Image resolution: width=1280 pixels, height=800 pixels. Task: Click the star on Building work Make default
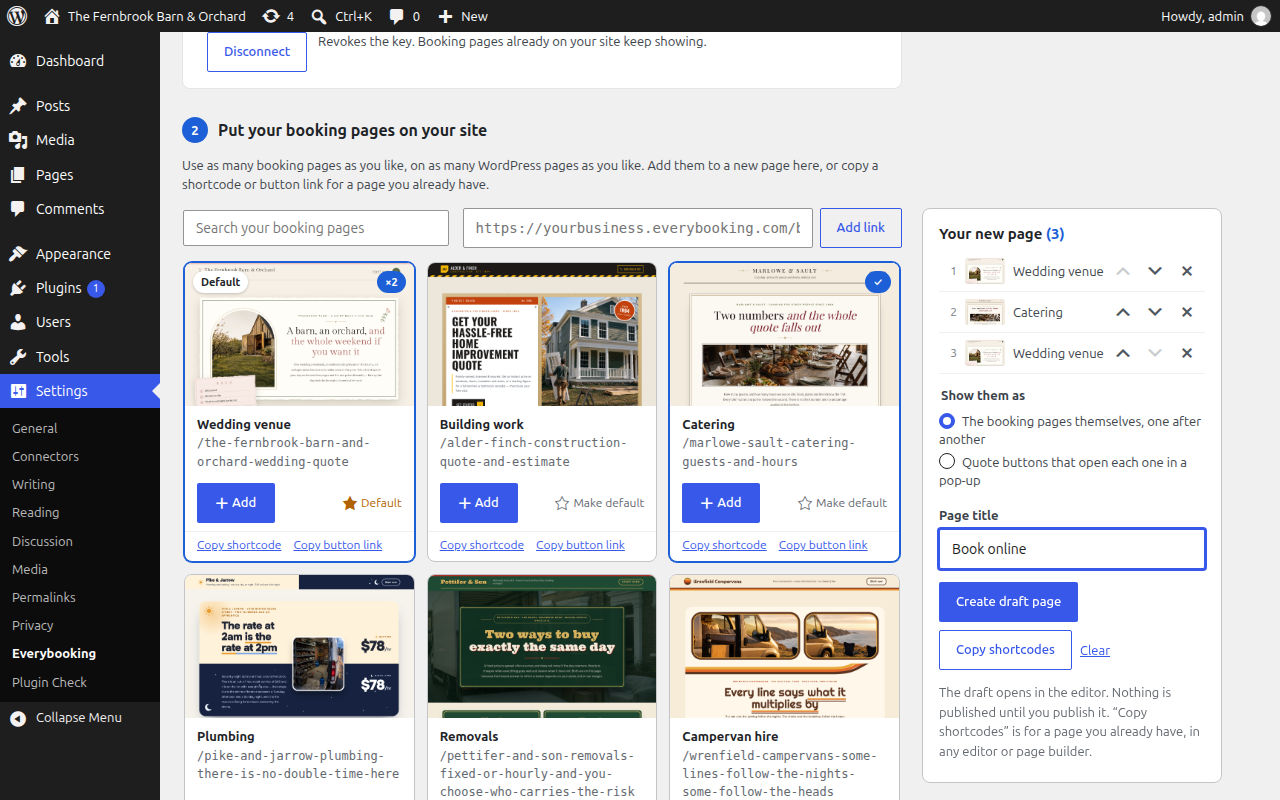tap(562, 503)
